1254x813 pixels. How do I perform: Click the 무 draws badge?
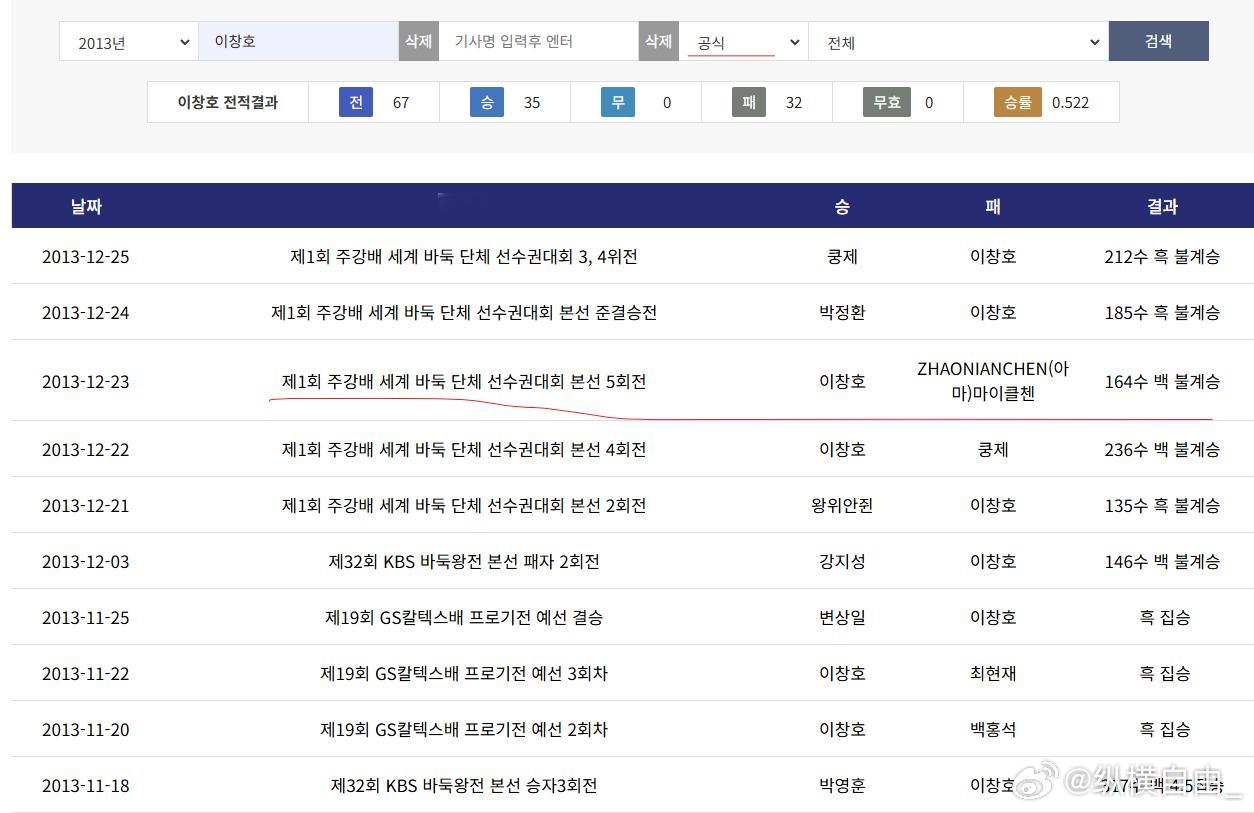click(618, 102)
